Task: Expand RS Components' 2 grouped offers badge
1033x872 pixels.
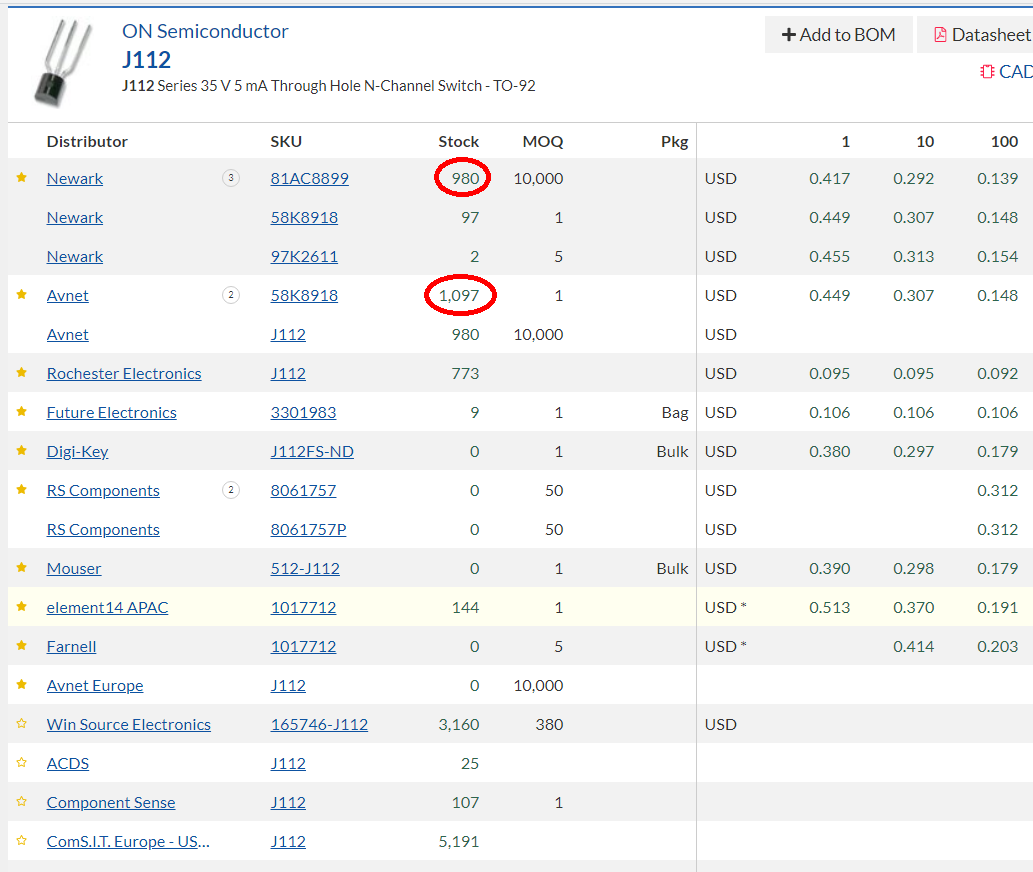Action: point(231,490)
